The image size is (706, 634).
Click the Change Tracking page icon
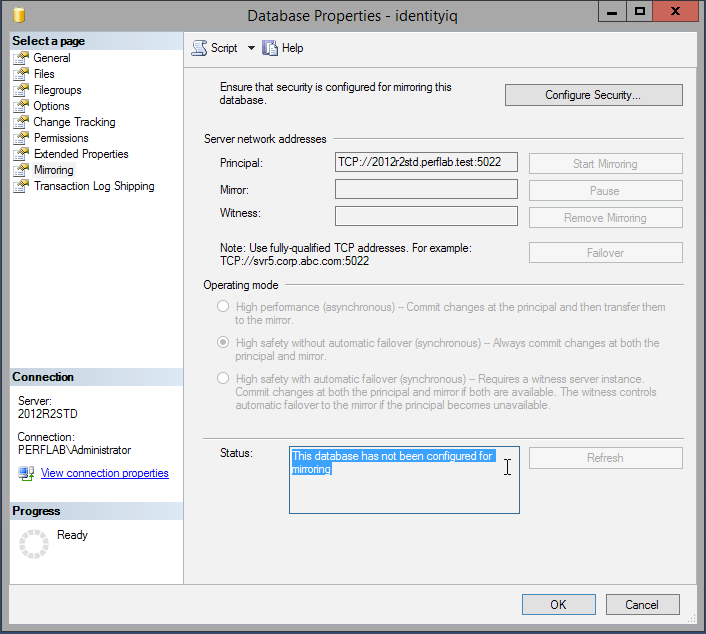[21, 122]
